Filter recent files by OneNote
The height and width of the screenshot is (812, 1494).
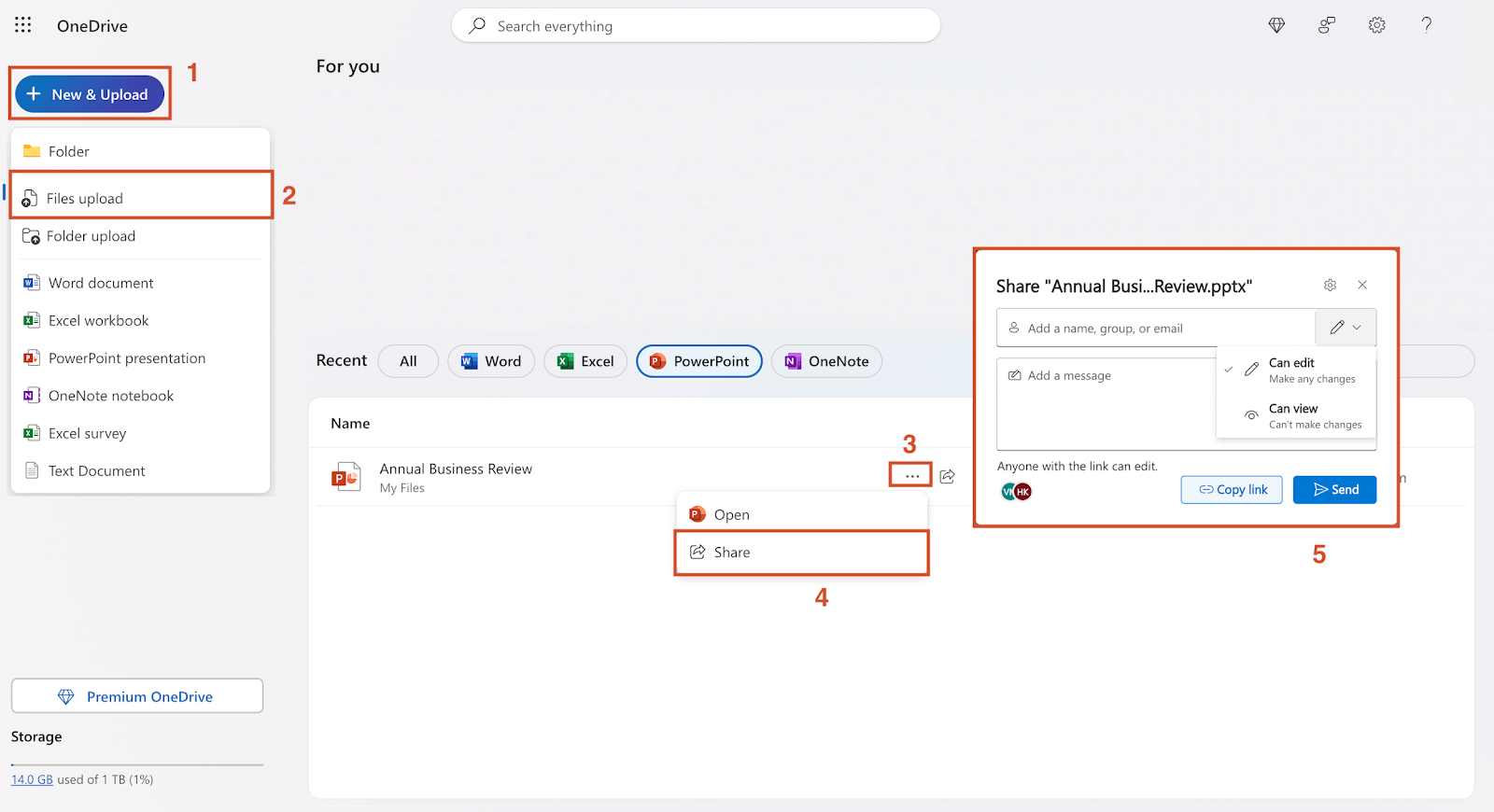pos(826,361)
